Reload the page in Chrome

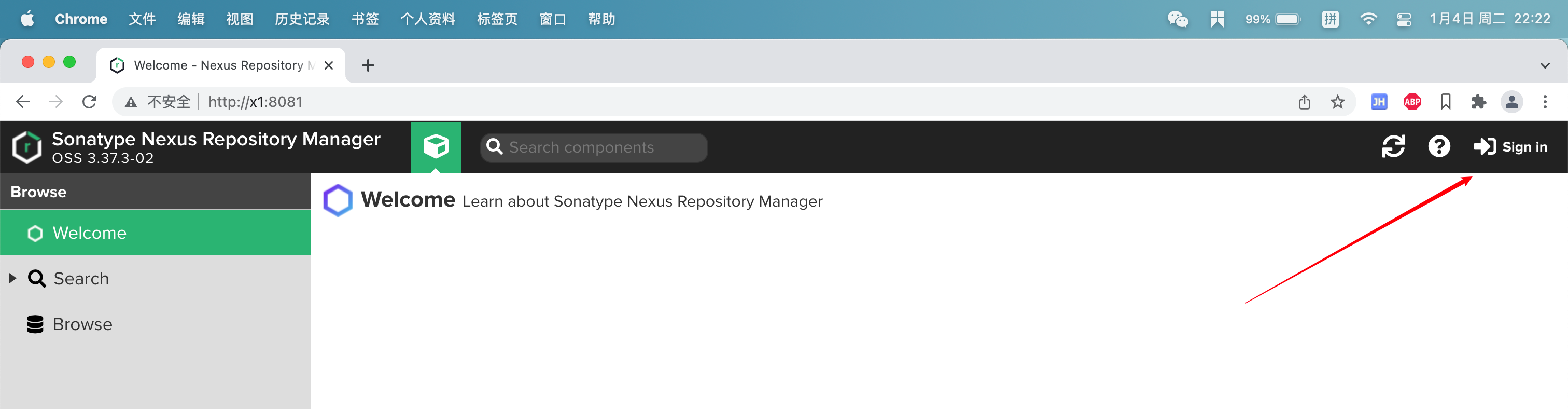[x=90, y=102]
